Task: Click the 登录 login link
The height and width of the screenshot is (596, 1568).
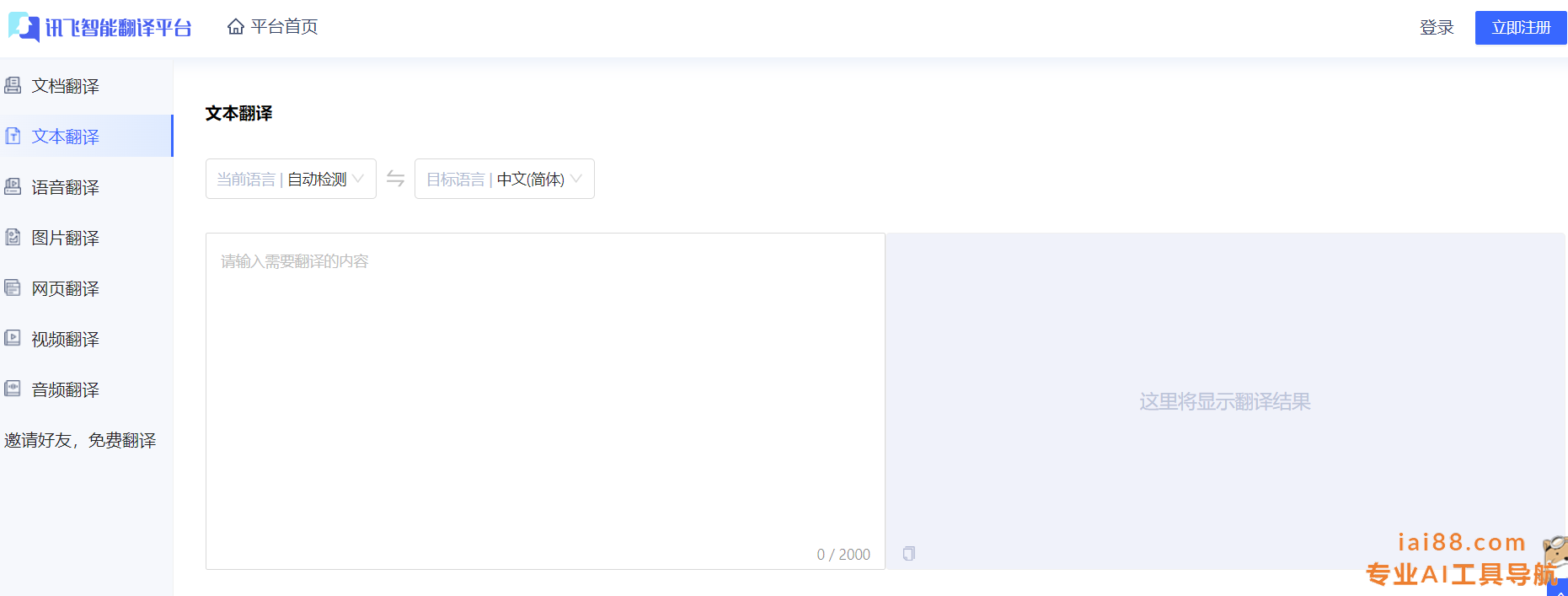Action: (1437, 28)
